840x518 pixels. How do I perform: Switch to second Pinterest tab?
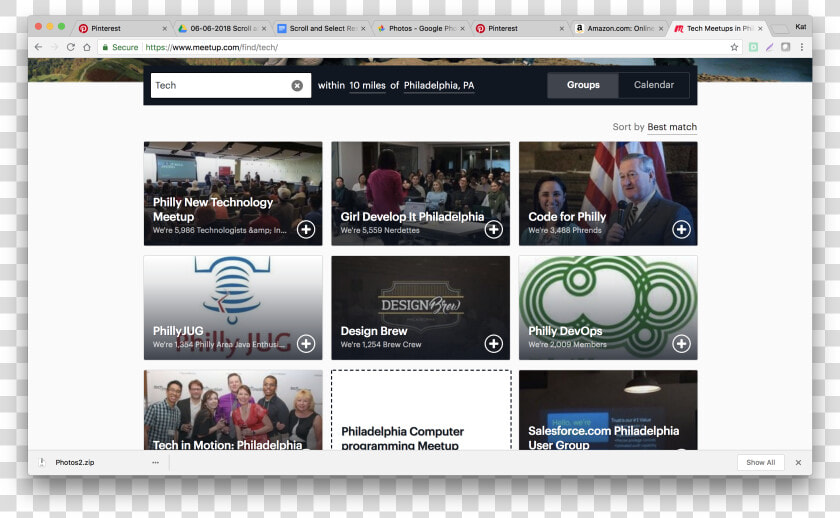[x=519, y=28]
